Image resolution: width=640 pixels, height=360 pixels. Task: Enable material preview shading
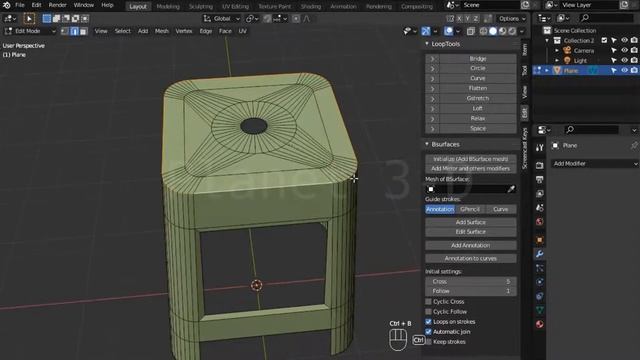tap(502, 31)
